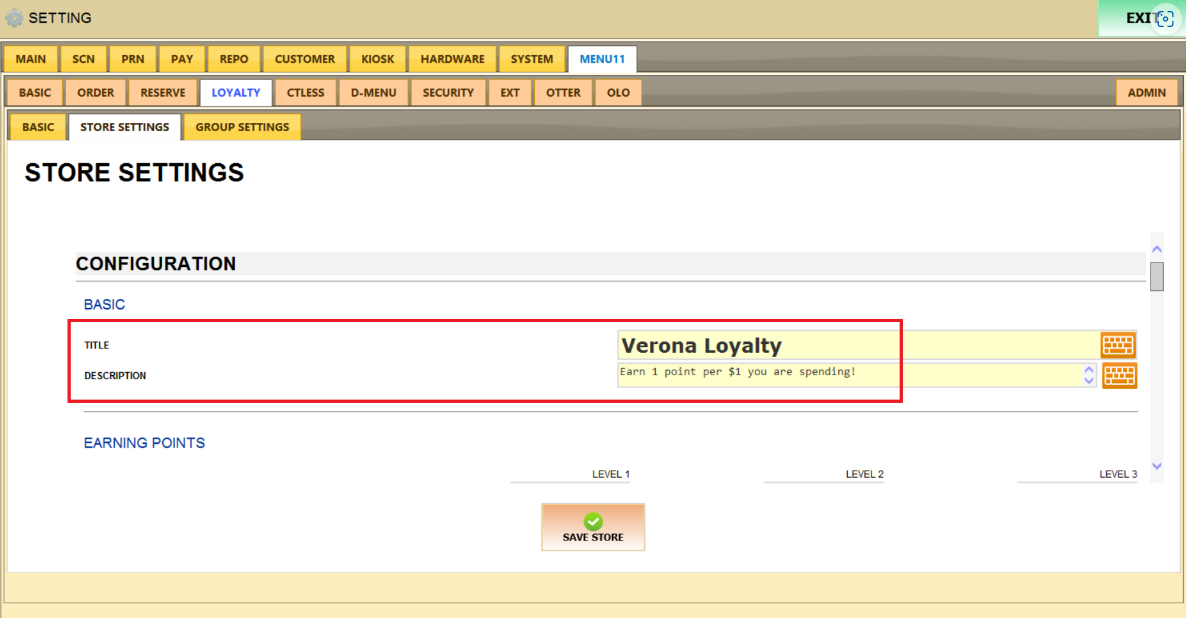Open keyboard icon for Description field
Screen dimensions: 1186x618
tap(1119, 375)
